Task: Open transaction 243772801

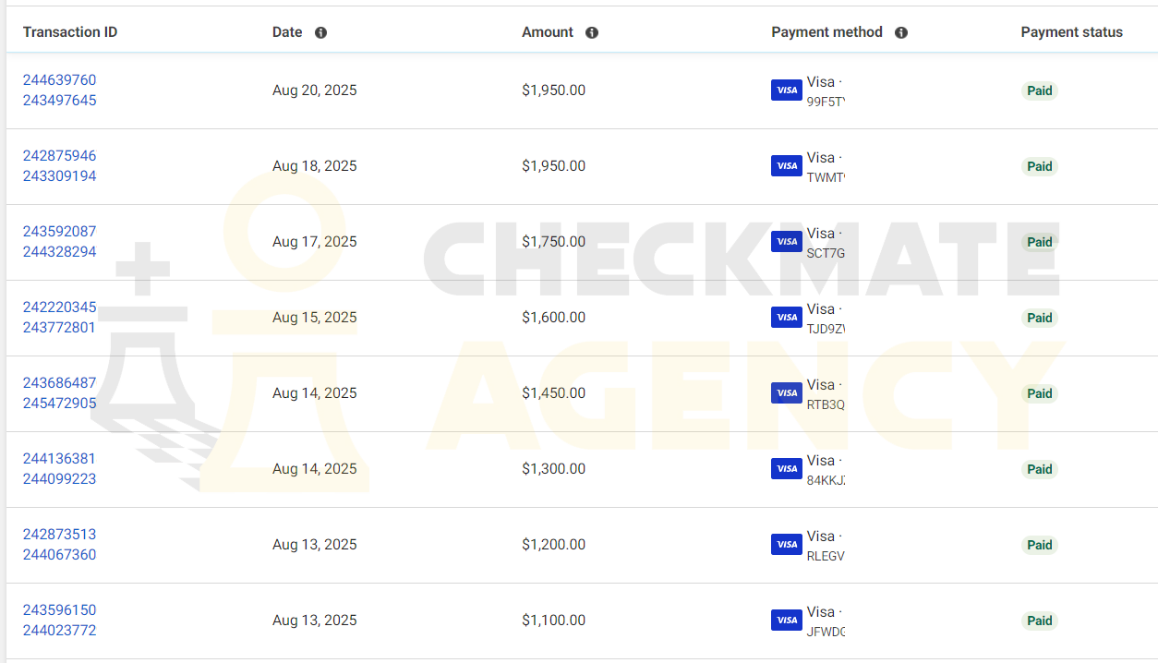Action: 59,328
